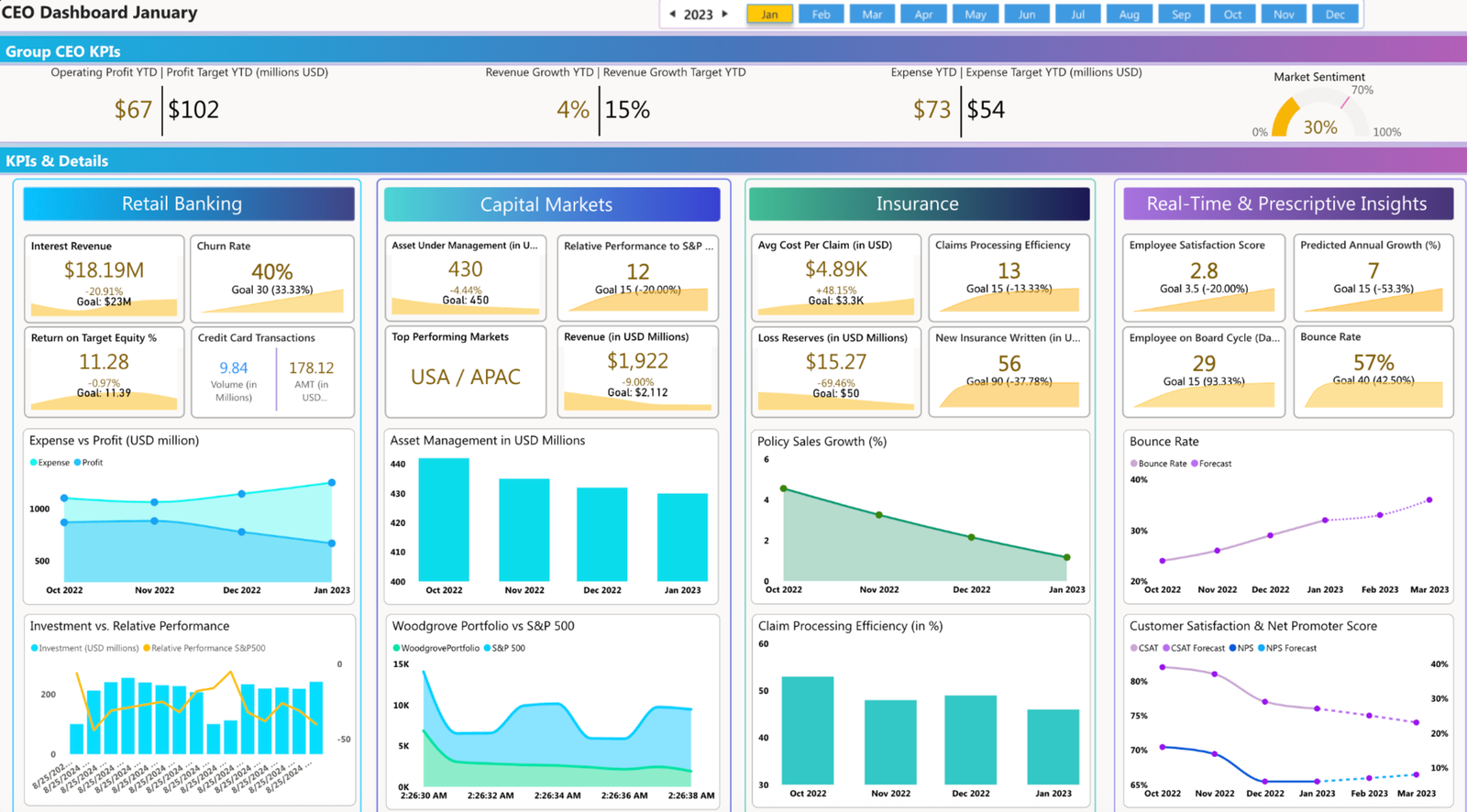1467x812 pixels.
Task: Select Asset Under Management card
Action: [466, 278]
